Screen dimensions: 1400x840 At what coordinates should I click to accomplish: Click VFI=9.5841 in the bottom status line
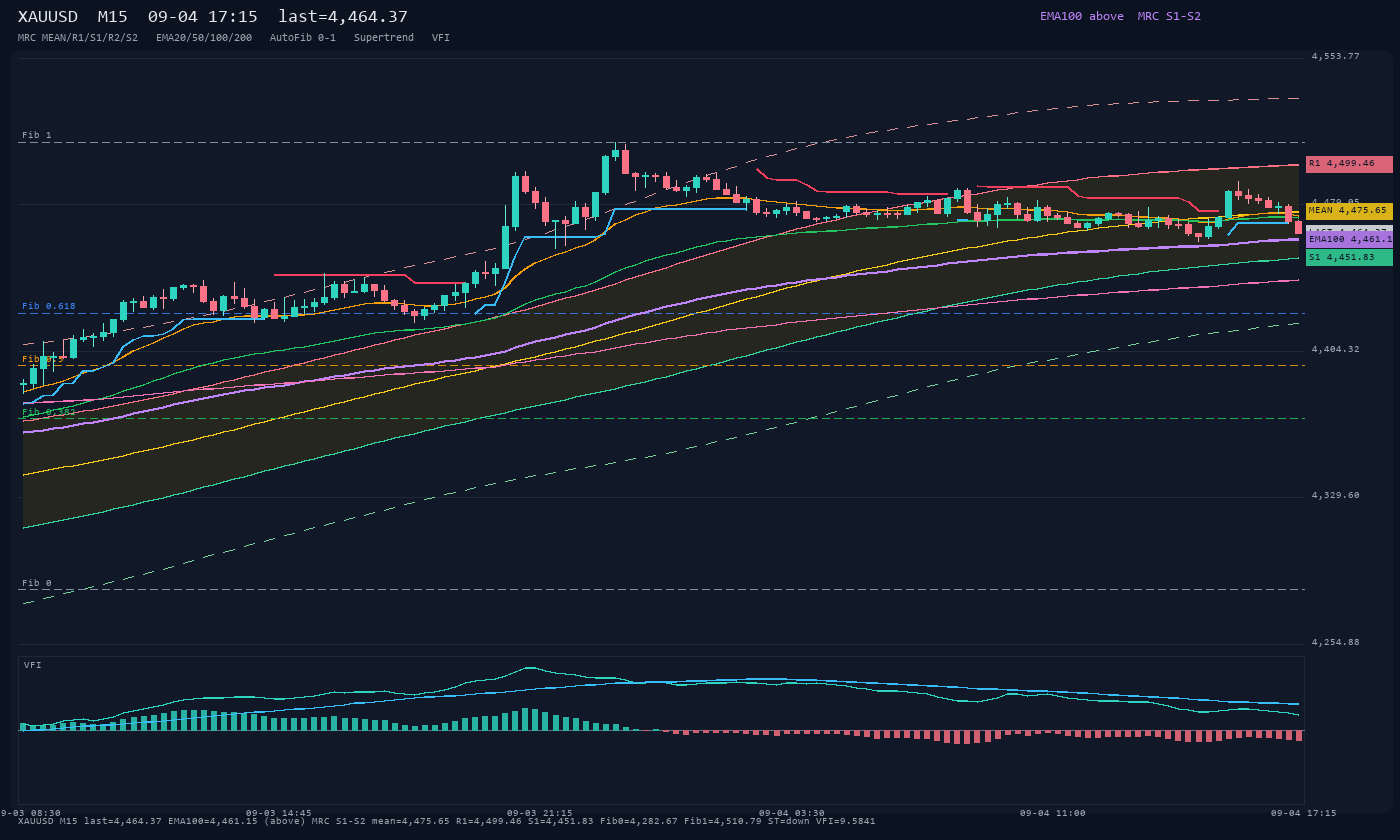[x=845, y=821]
